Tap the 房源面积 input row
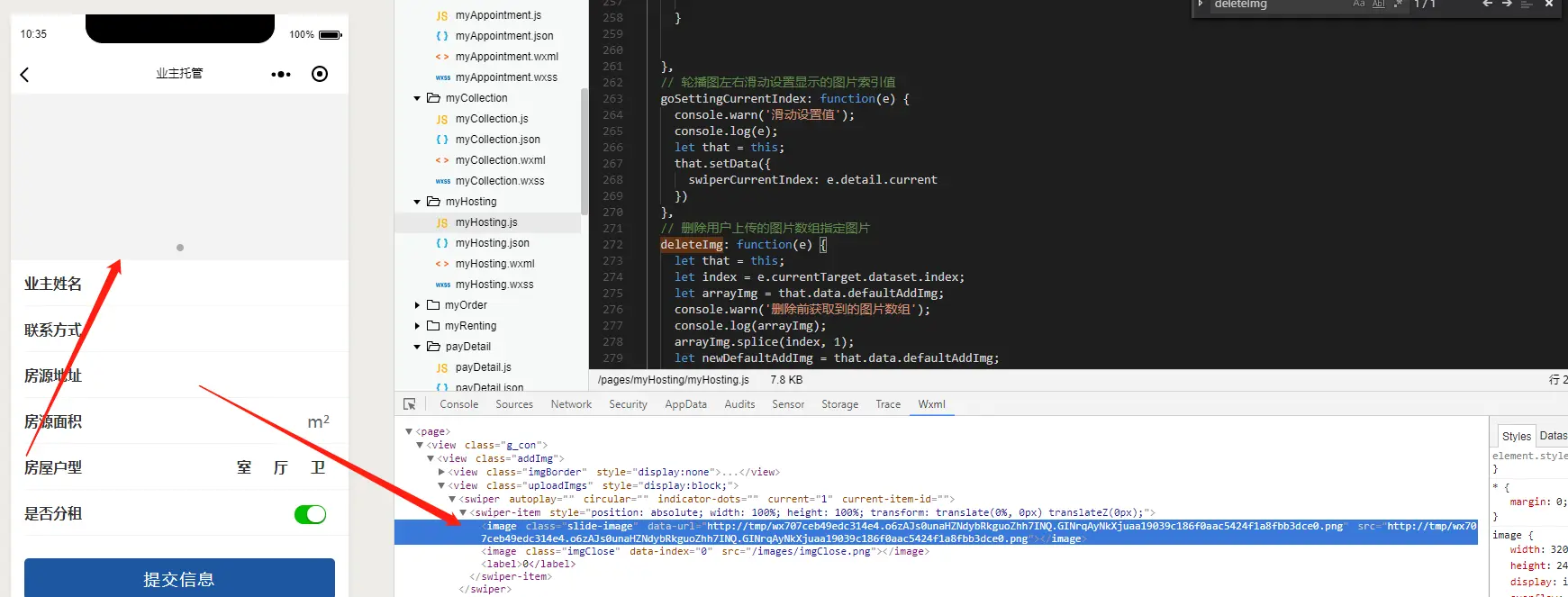The image size is (1568, 597). pos(179,421)
